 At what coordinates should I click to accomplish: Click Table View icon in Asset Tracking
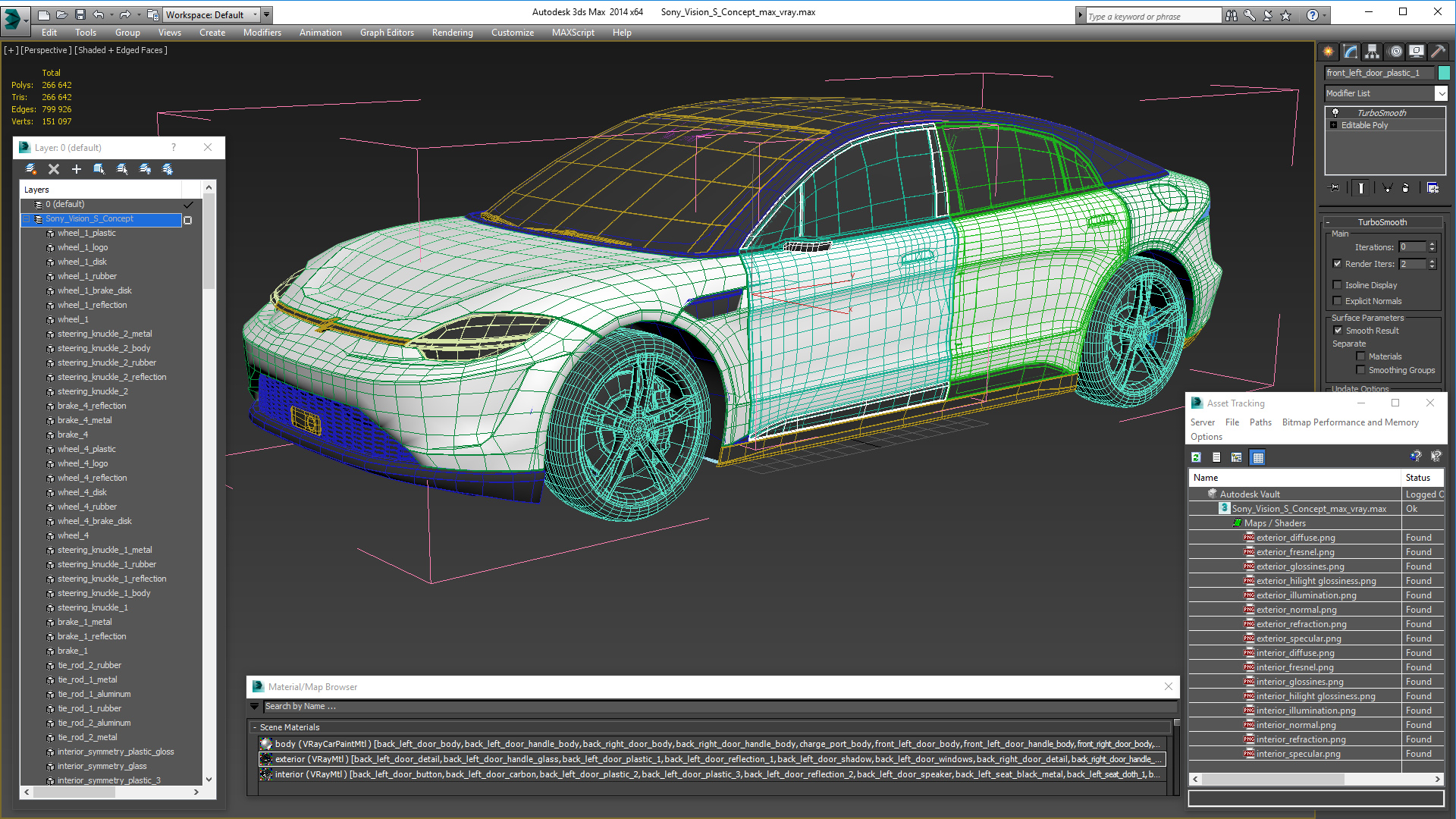(1258, 457)
